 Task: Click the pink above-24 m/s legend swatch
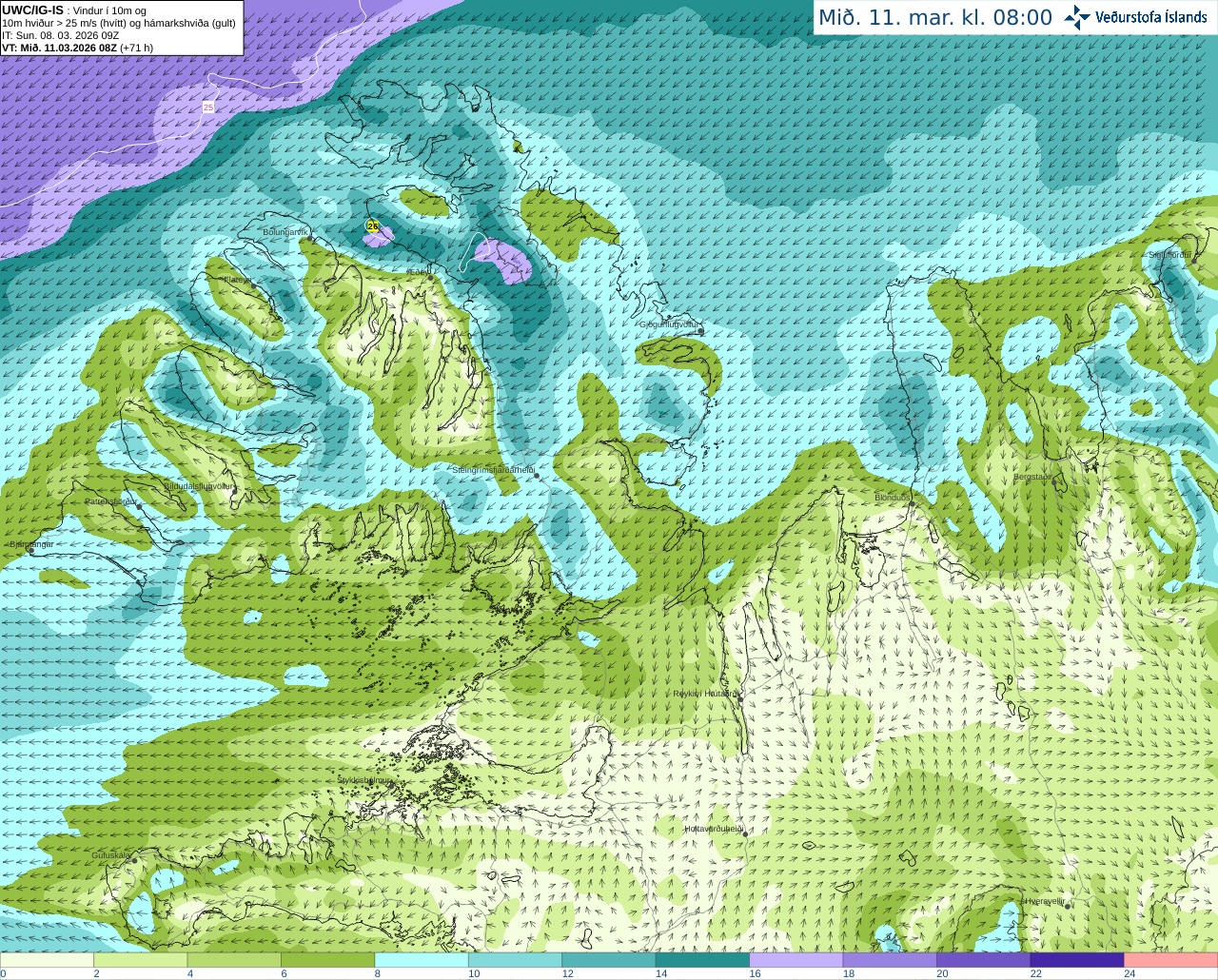click(1171, 960)
